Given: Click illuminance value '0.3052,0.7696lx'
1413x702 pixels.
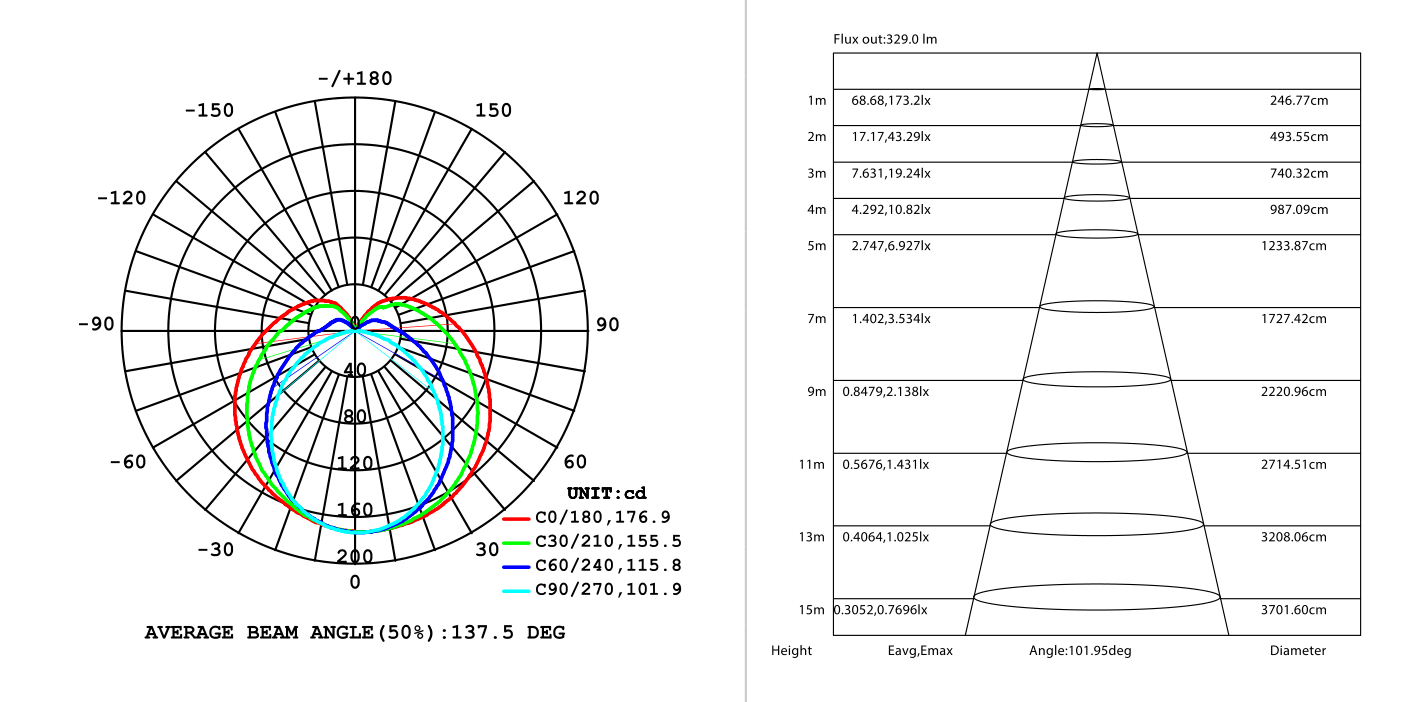Looking at the screenshot, I should (x=880, y=610).
